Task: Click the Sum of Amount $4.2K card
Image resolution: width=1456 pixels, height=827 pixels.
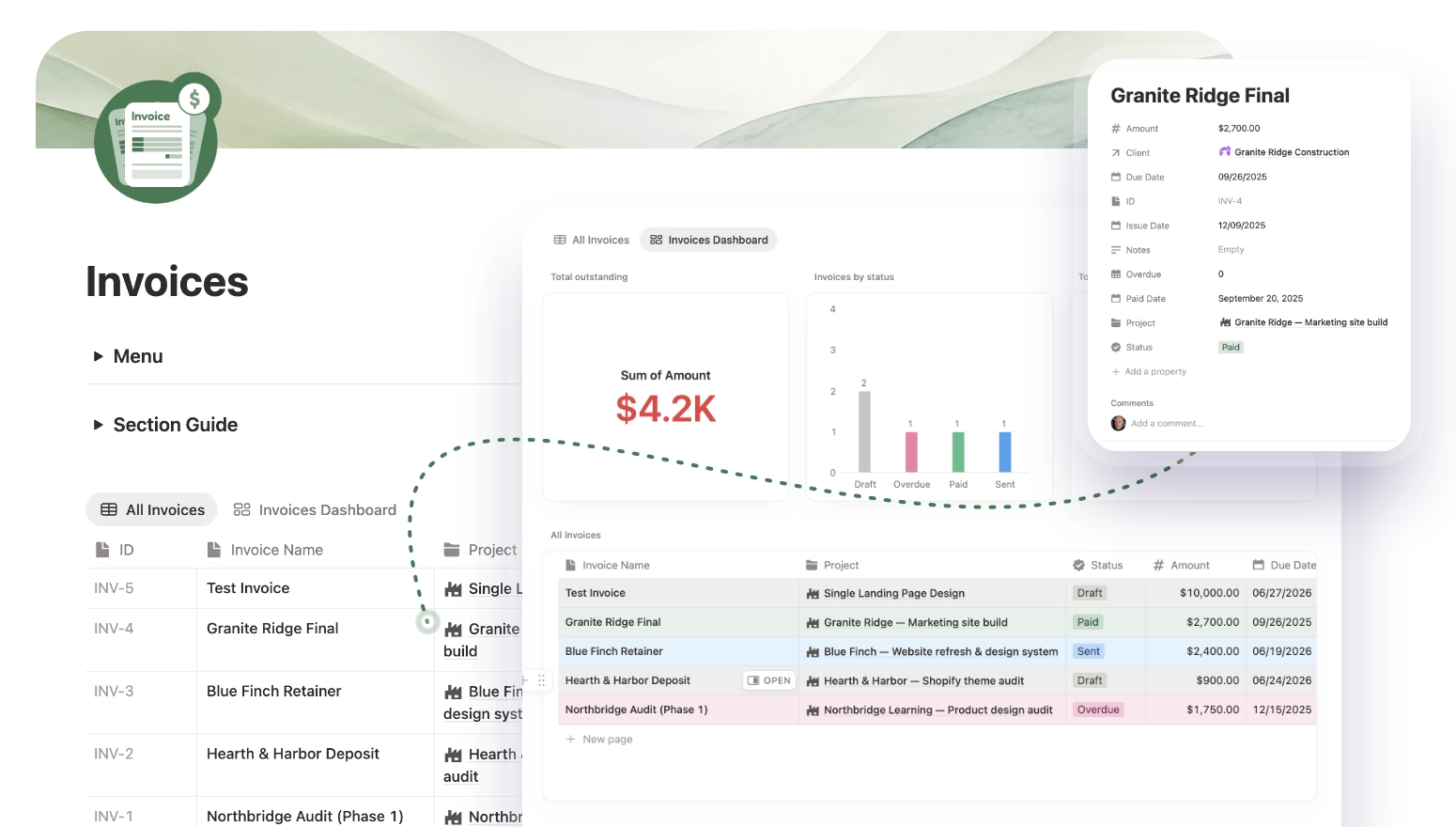Action: 665,397
